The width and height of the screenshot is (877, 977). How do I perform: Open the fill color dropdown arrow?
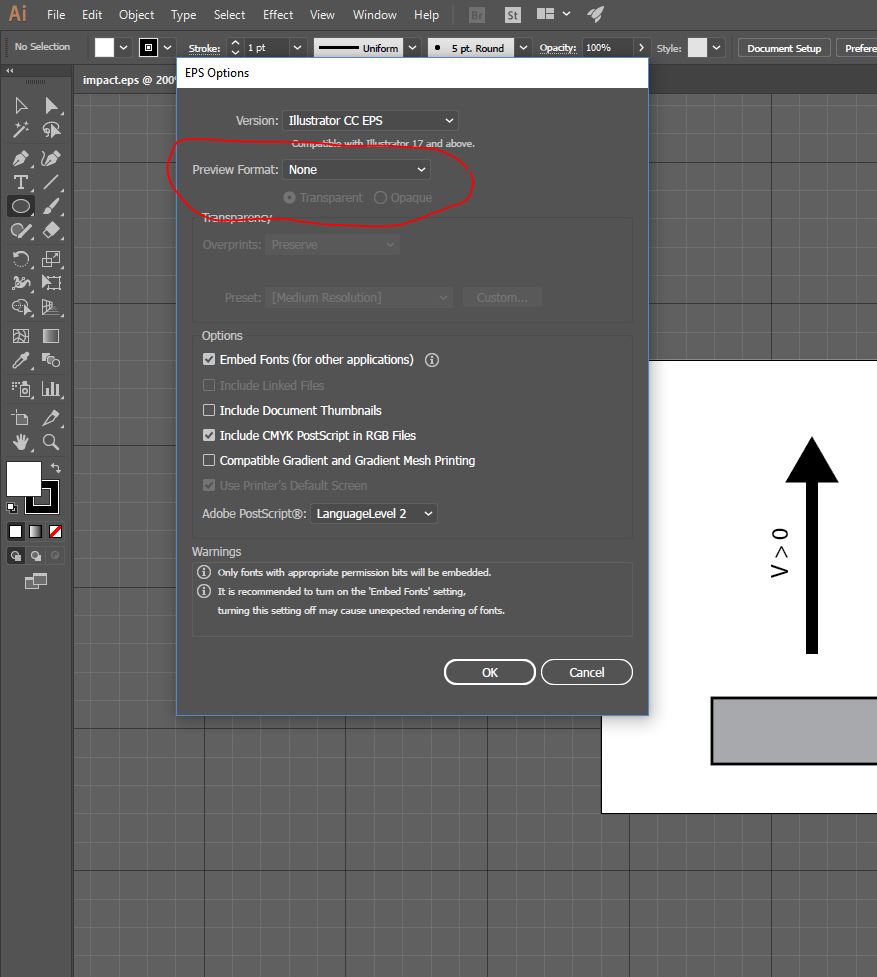click(123, 48)
